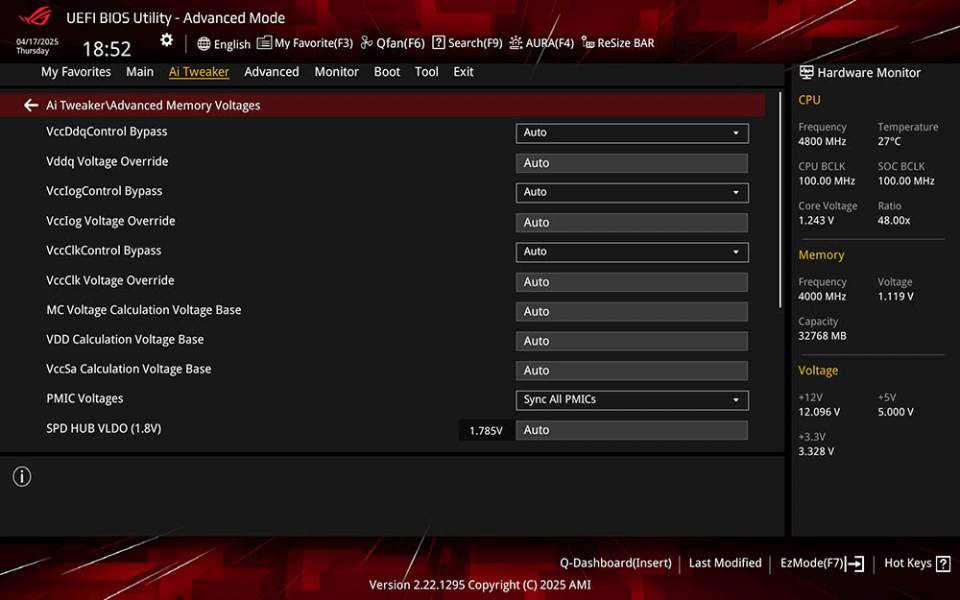960x600 pixels.
Task: Click the ROG logo icon
Action: (x=35, y=17)
